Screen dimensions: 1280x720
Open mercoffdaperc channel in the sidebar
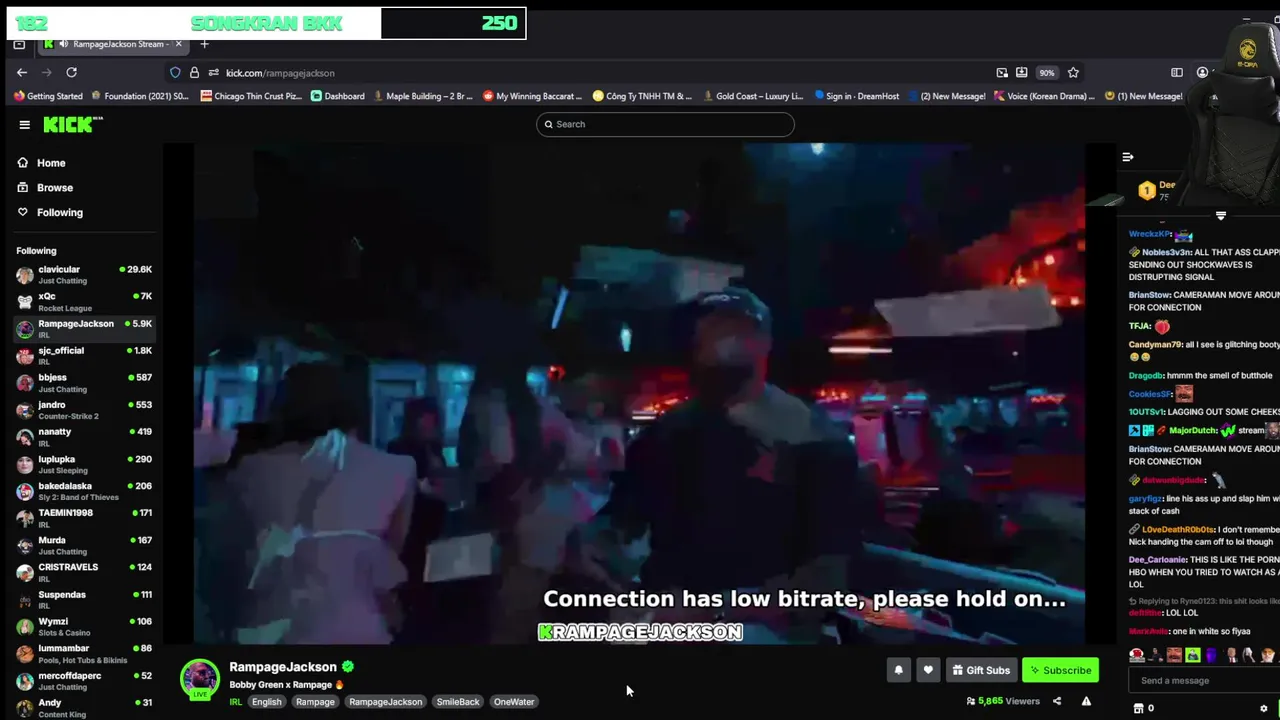coord(84,681)
